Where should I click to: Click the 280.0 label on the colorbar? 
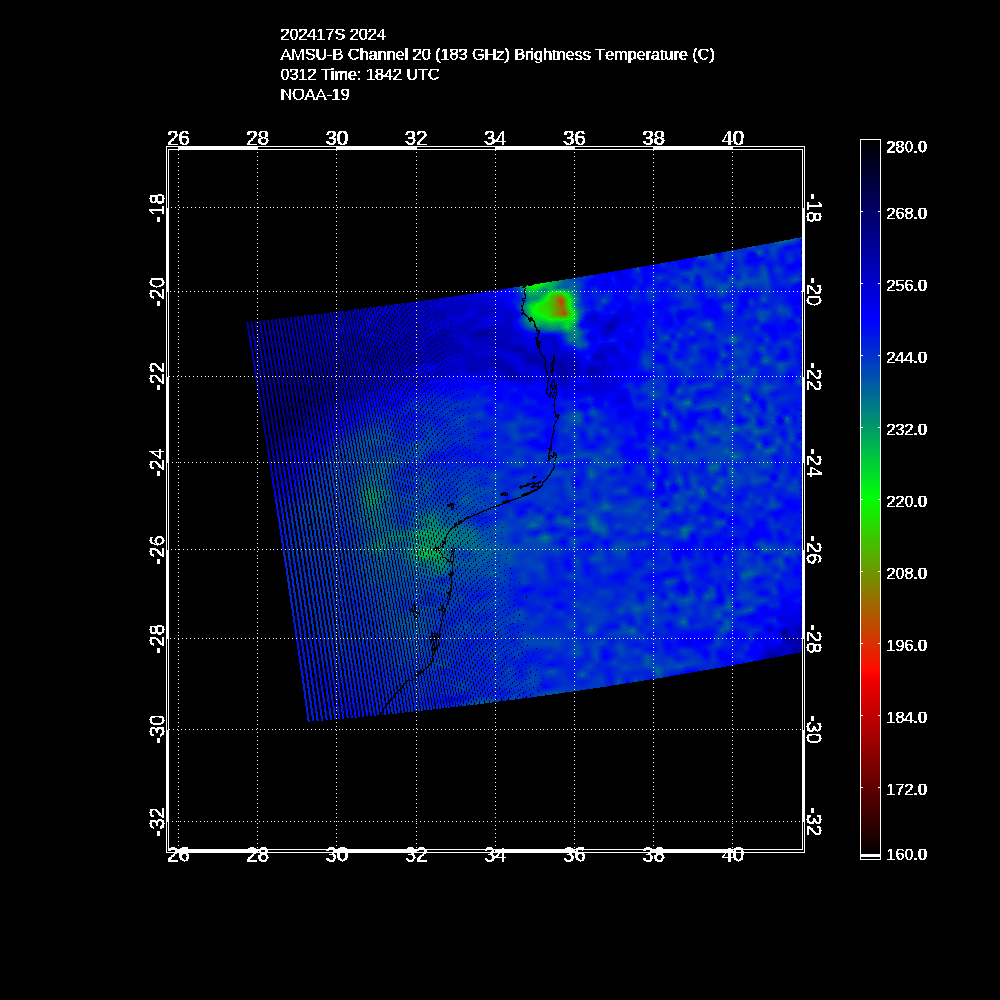pos(907,146)
